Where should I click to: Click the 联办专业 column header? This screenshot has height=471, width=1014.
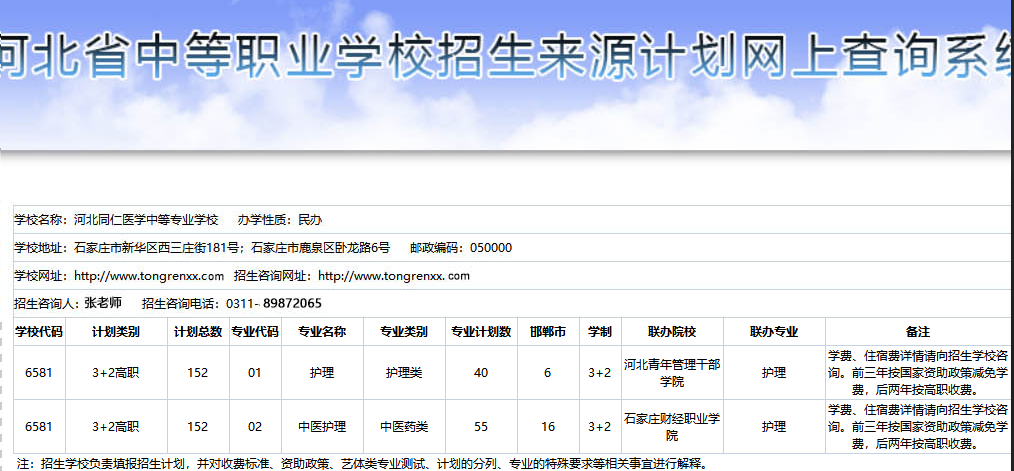[x=774, y=332]
